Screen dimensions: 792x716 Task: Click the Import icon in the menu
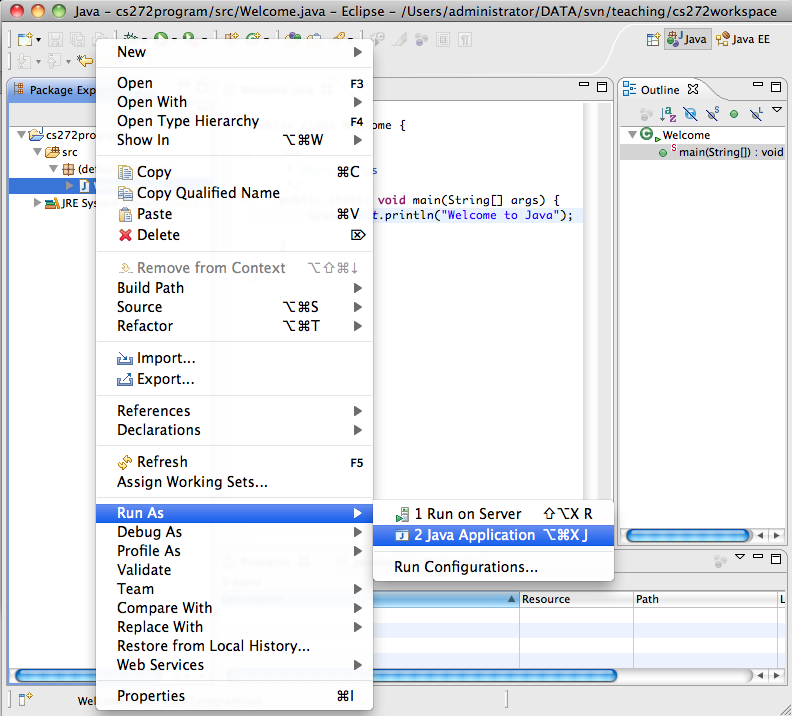125,358
